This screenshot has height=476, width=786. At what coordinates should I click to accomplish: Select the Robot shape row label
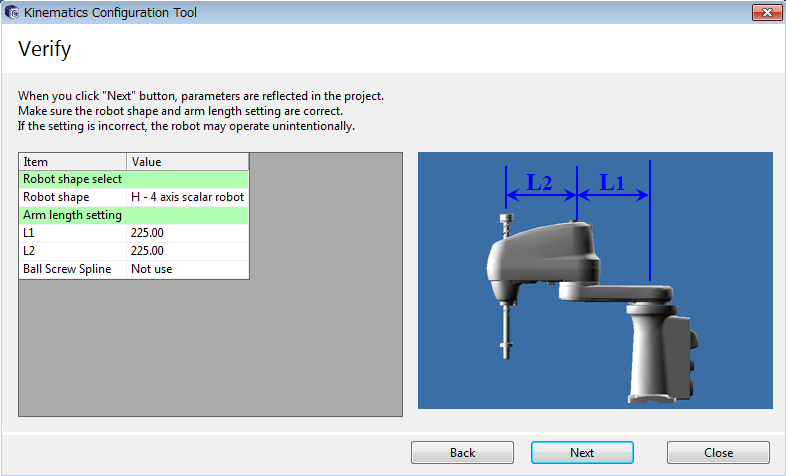pos(56,197)
